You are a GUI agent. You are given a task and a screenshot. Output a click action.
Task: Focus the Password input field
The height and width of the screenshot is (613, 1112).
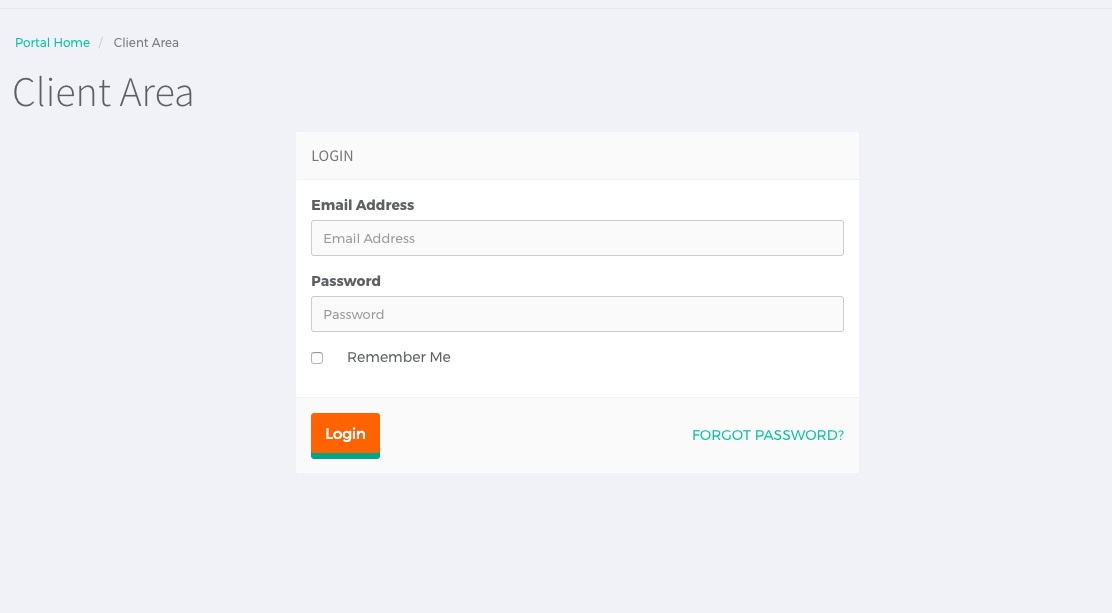click(x=577, y=314)
